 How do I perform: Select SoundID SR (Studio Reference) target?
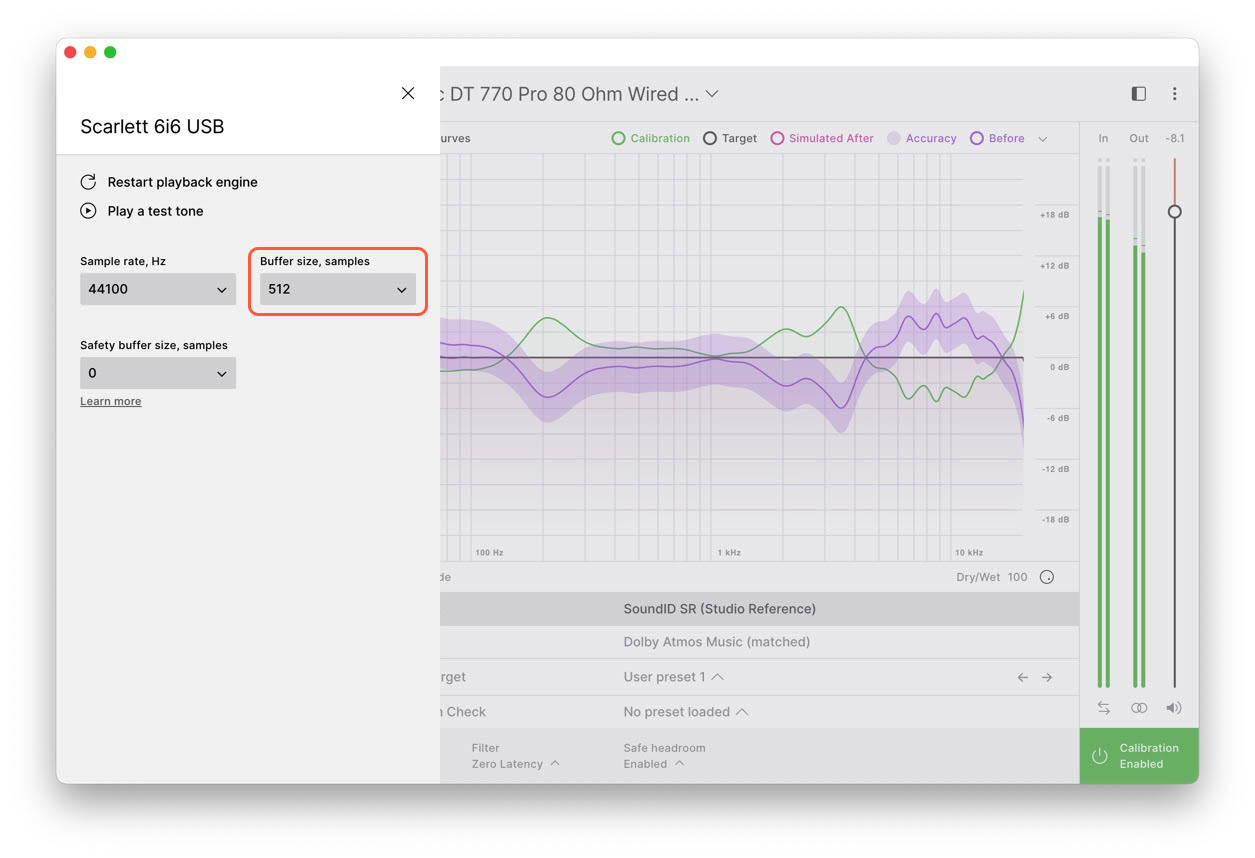pos(719,609)
